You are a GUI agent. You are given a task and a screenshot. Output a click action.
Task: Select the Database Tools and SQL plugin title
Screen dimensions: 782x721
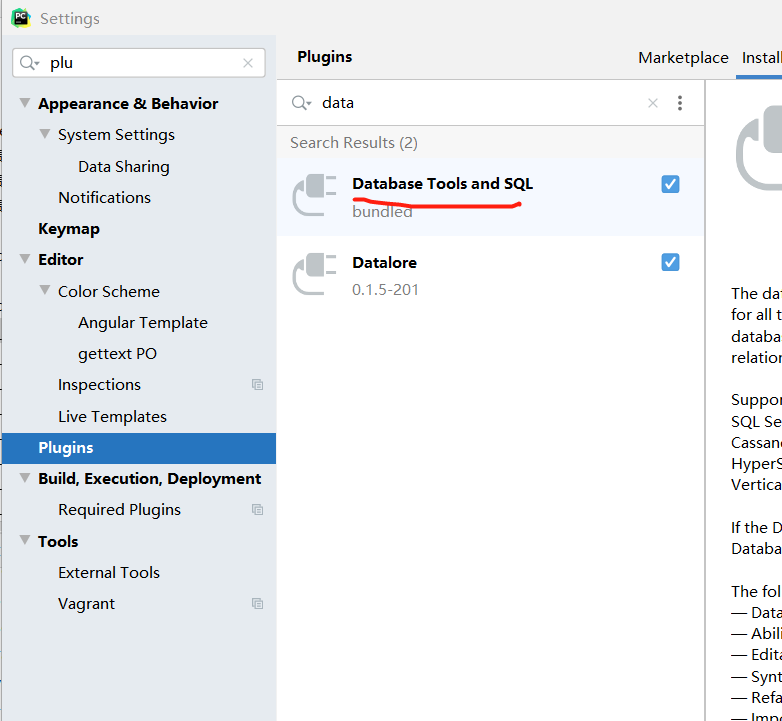[x=442, y=183]
